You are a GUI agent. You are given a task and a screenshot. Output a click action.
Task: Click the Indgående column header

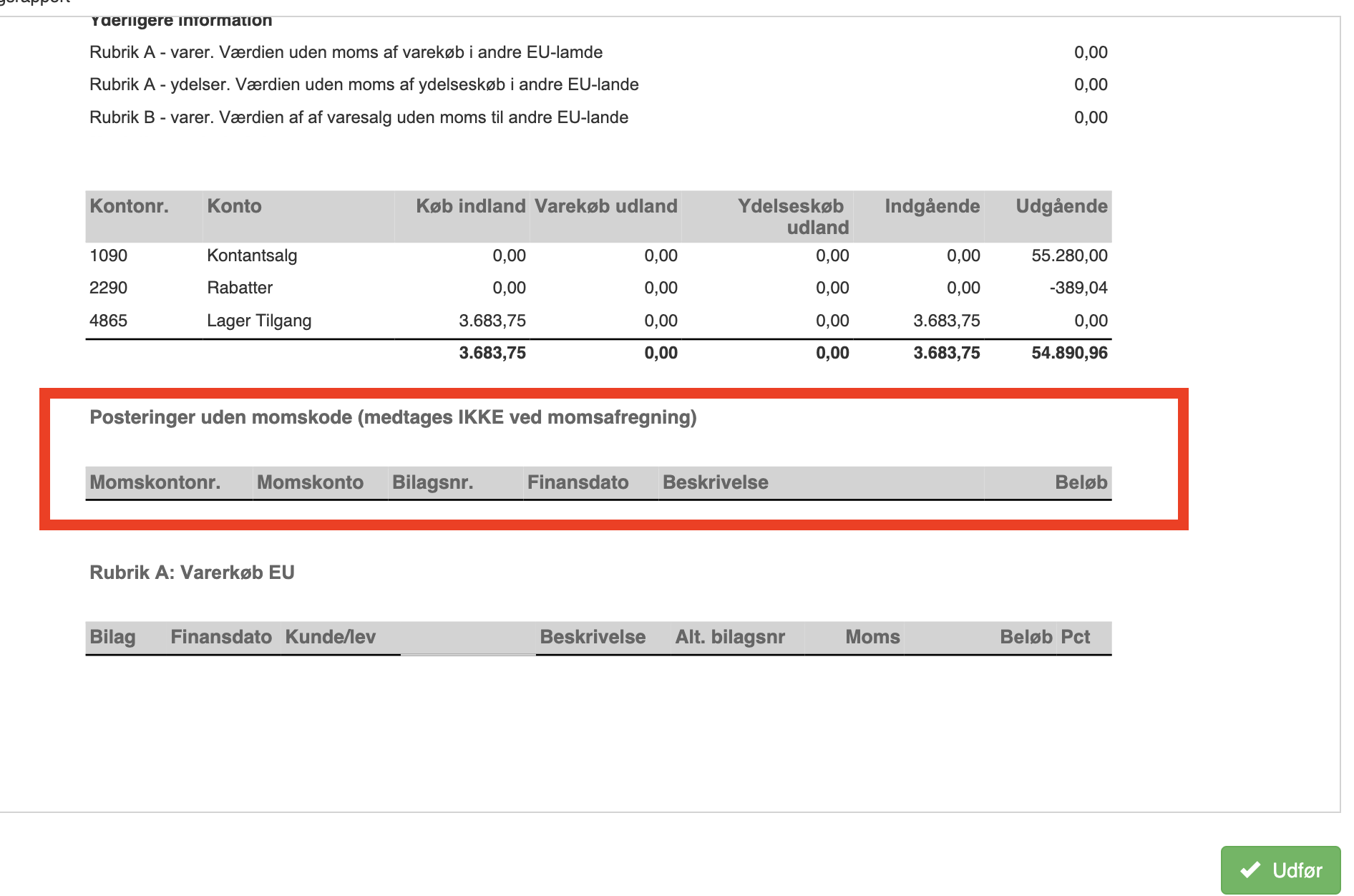(x=932, y=206)
